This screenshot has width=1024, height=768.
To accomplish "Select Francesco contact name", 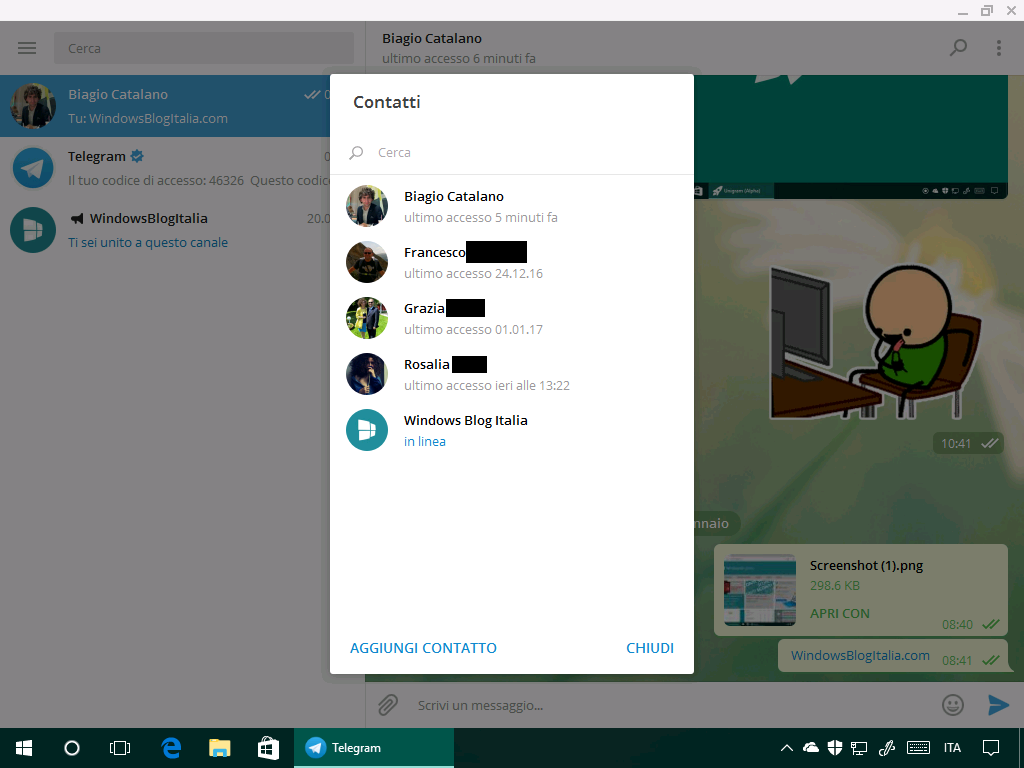I will [x=435, y=253].
